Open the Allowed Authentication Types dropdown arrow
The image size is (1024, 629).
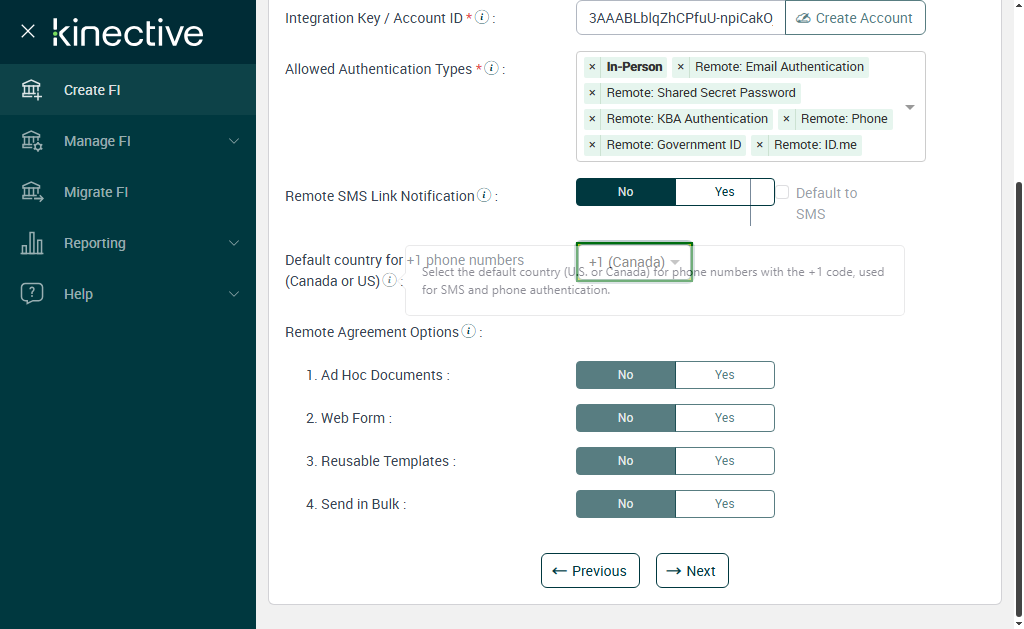click(910, 107)
